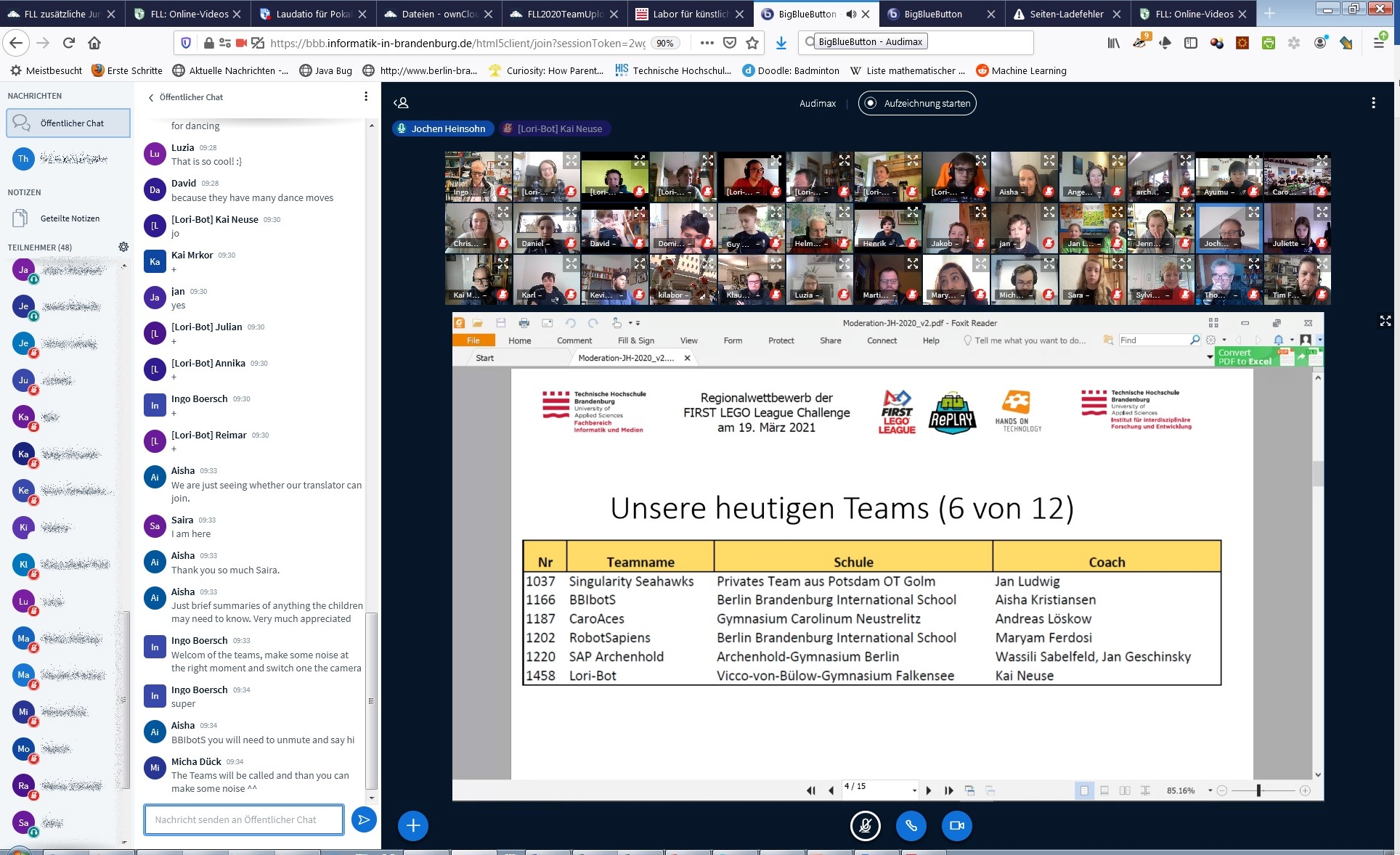This screenshot has width=1400, height=855.
Task: Click Aufzeichnung starten button
Action: click(917, 103)
